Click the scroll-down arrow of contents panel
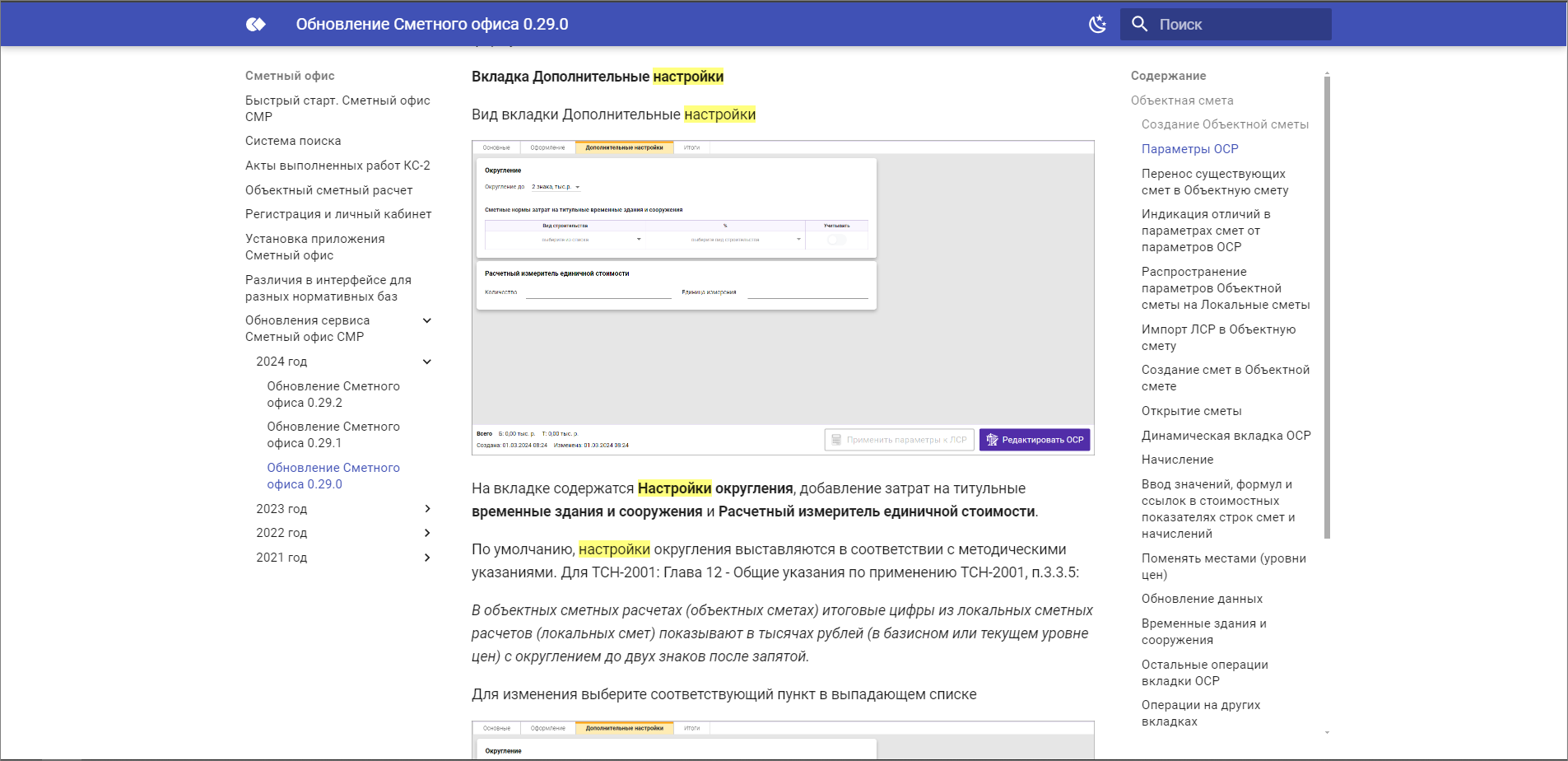The width and height of the screenshot is (1568, 761). 1326,732
